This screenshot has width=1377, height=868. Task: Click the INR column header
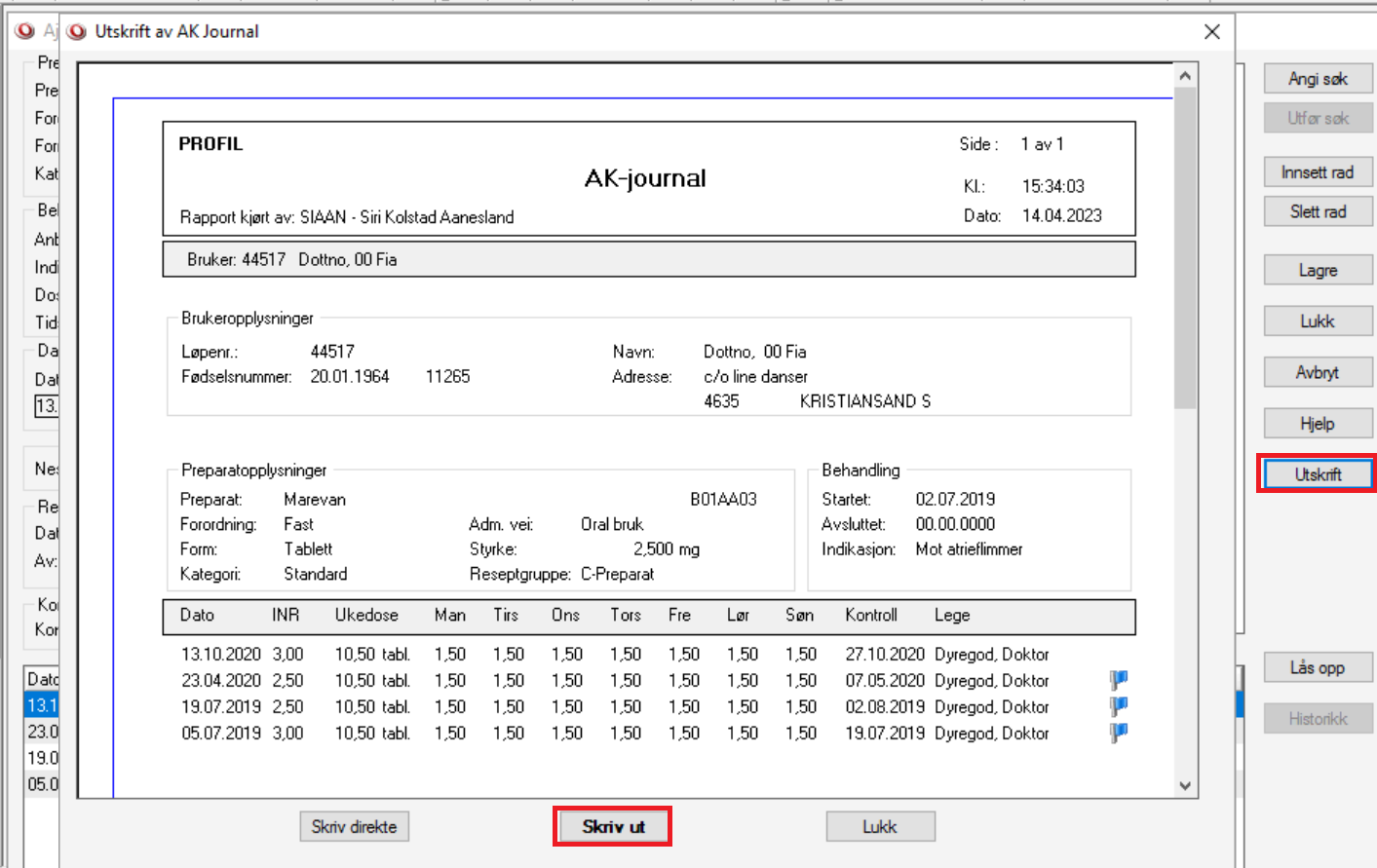(x=286, y=616)
